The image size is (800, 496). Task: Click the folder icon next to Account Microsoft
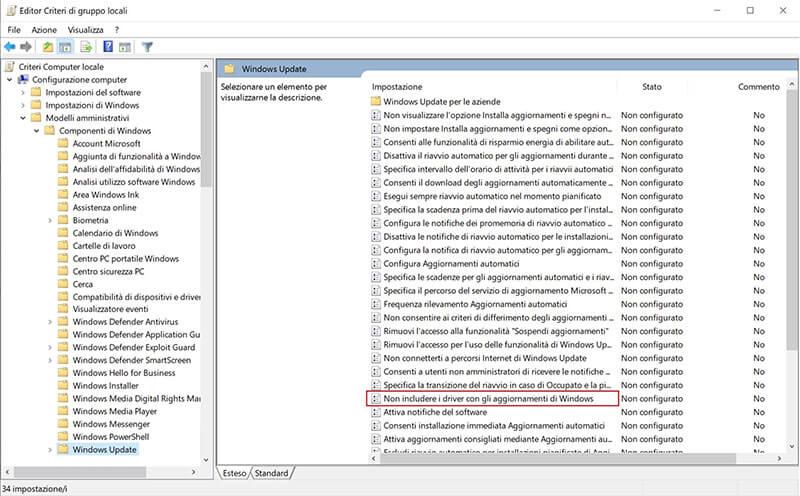tap(63, 143)
